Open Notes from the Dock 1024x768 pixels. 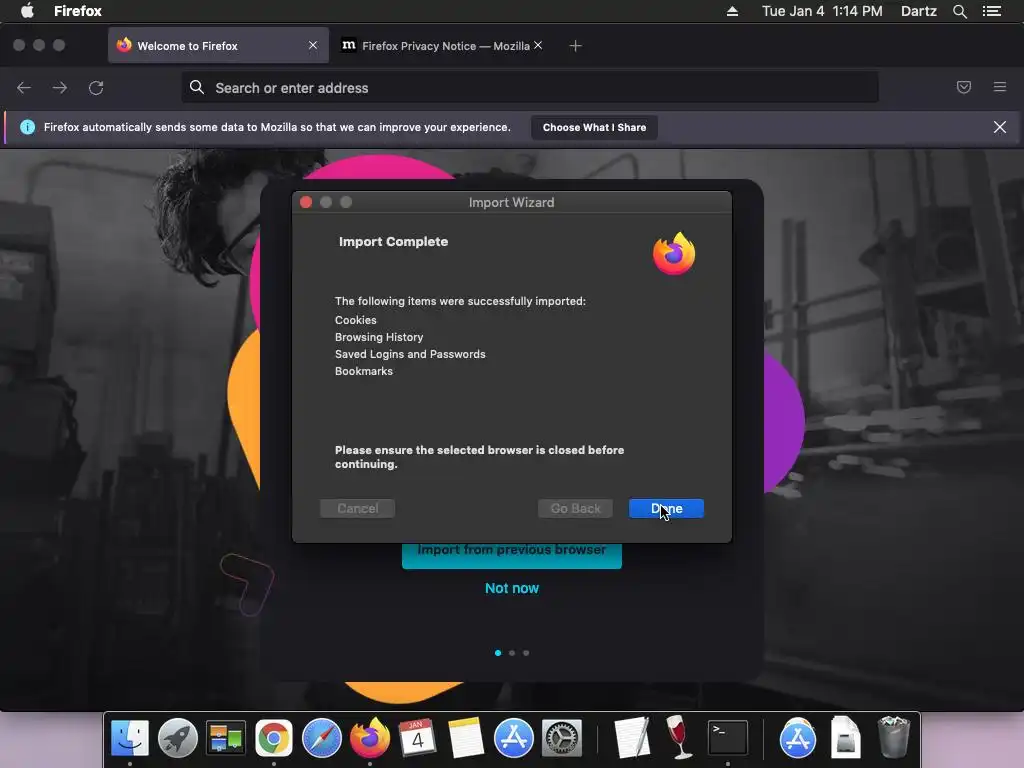point(466,738)
